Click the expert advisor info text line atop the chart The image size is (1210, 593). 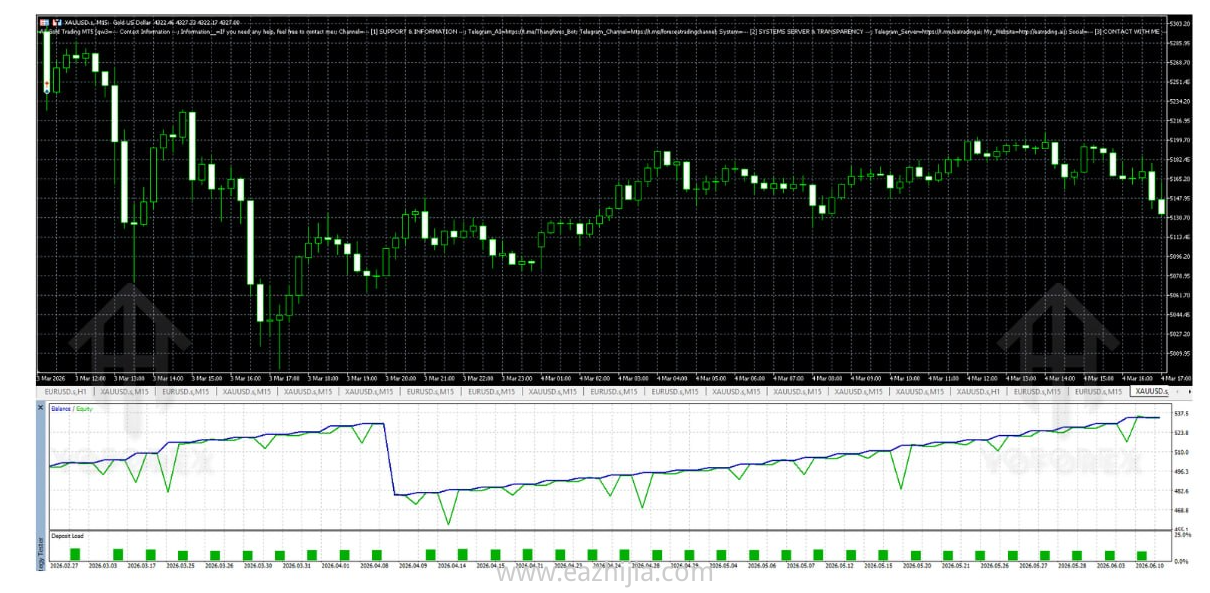pos(600,32)
